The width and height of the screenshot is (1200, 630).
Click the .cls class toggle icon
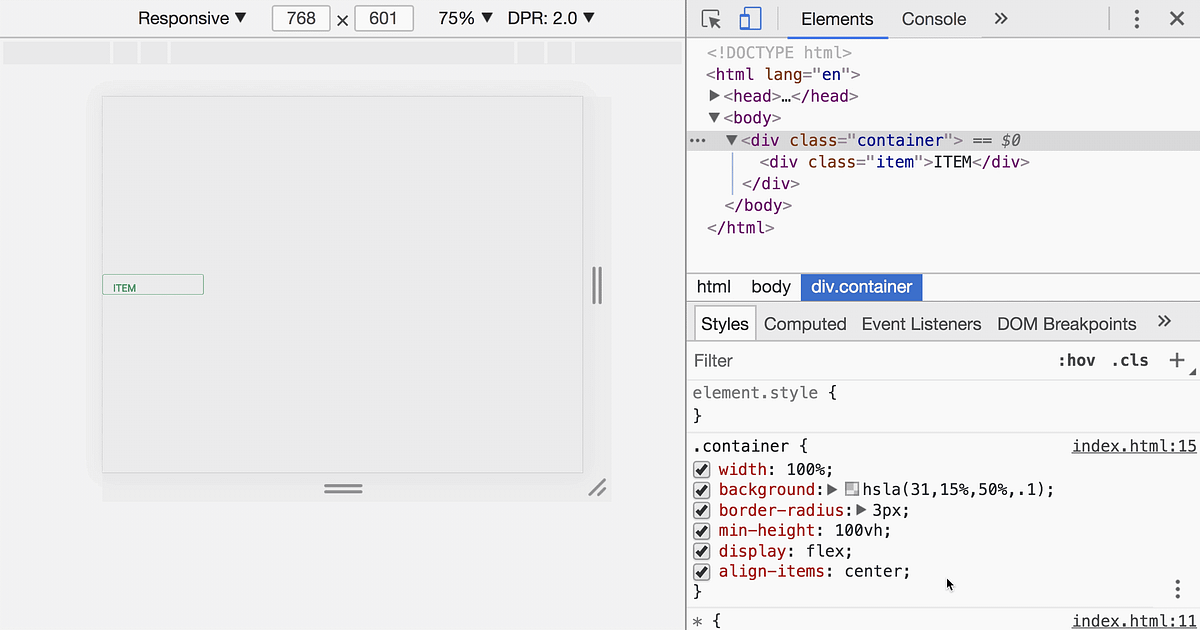[1129, 360]
